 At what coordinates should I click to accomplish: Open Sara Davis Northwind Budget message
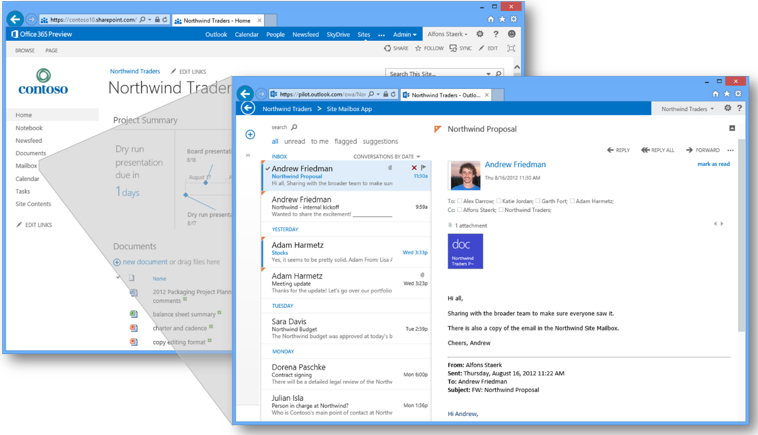(346, 328)
